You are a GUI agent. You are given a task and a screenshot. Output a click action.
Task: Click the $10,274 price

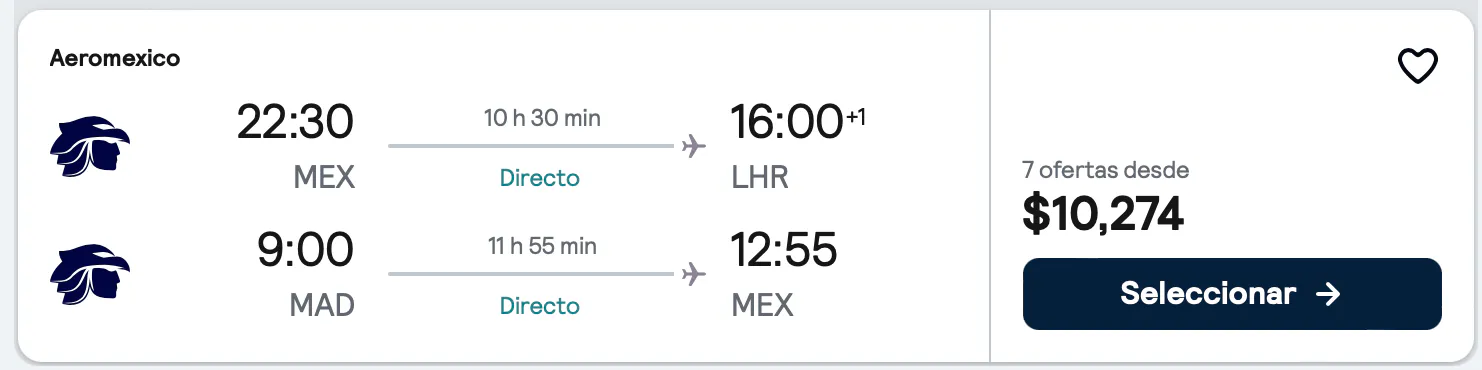click(x=1103, y=213)
